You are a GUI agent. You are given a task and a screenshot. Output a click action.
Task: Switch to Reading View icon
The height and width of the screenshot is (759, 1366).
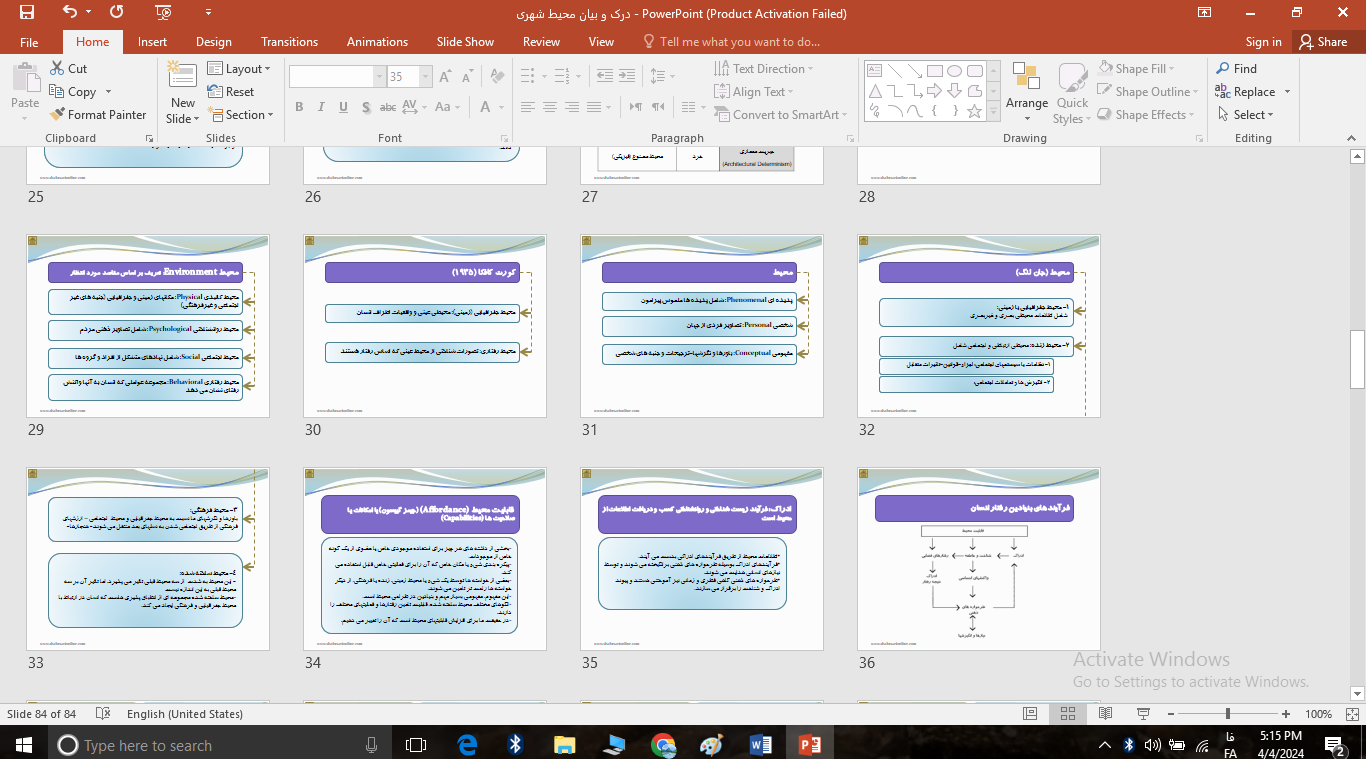pos(1105,714)
